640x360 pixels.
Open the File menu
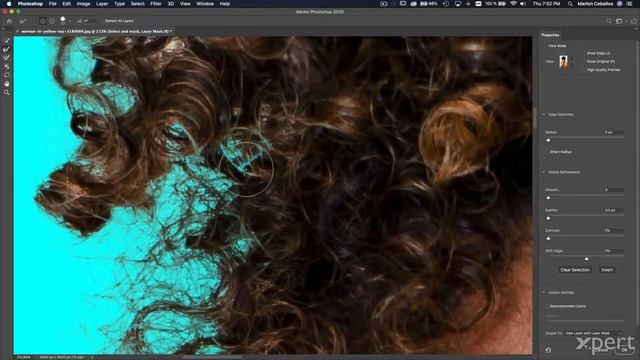click(53, 4)
